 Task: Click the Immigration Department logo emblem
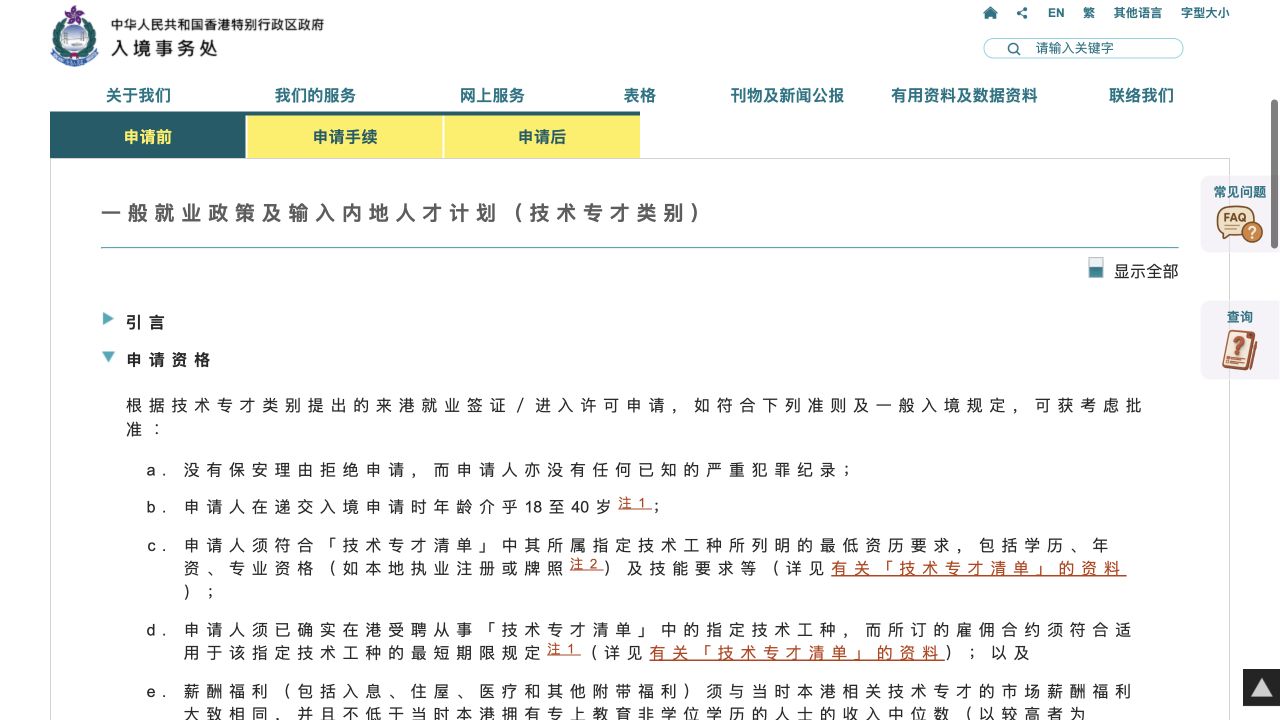point(73,36)
